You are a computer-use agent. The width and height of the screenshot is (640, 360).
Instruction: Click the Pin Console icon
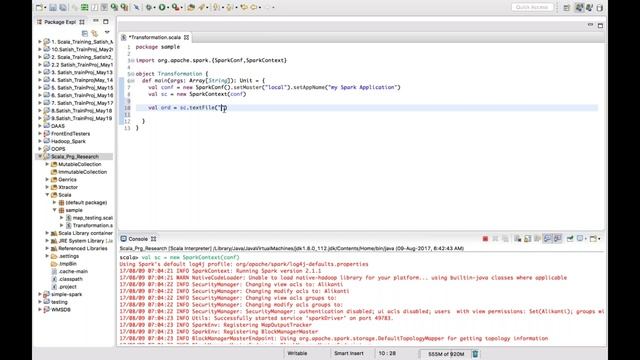pos(570,239)
